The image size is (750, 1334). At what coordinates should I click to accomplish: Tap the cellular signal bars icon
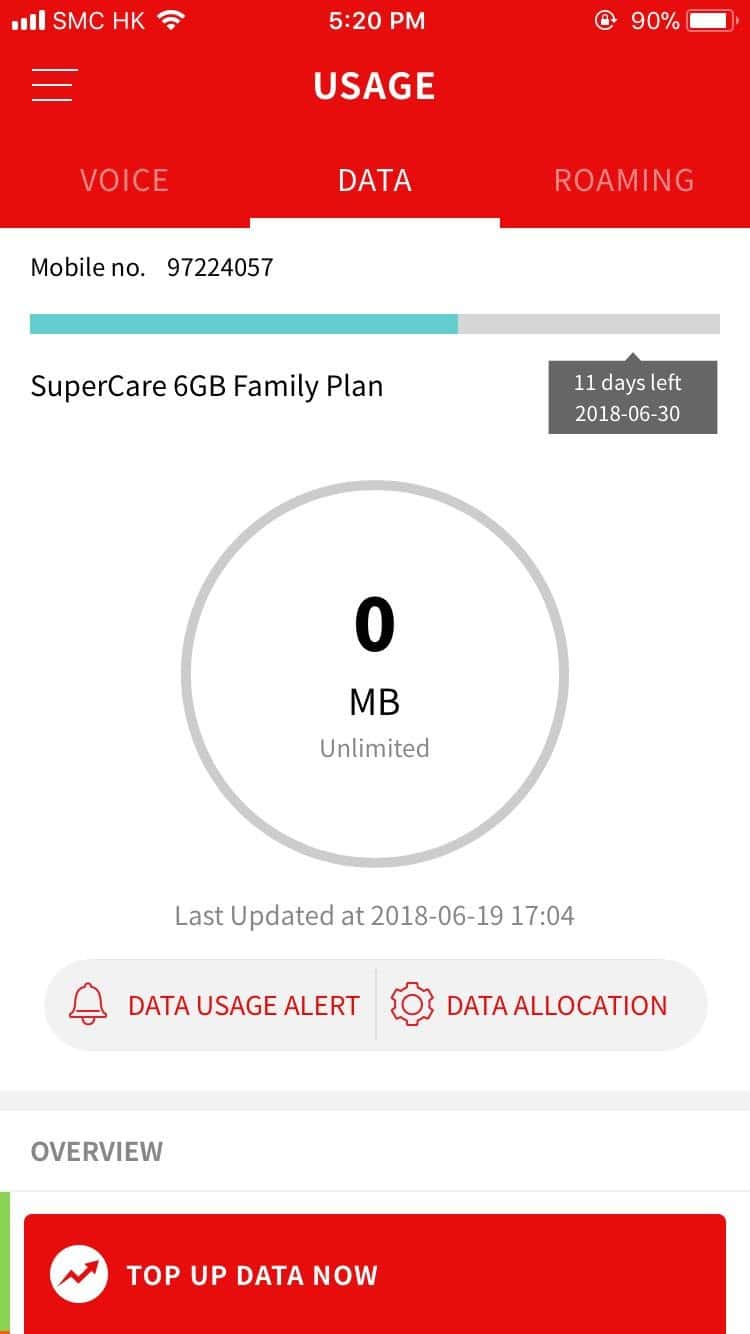coord(28,20)
